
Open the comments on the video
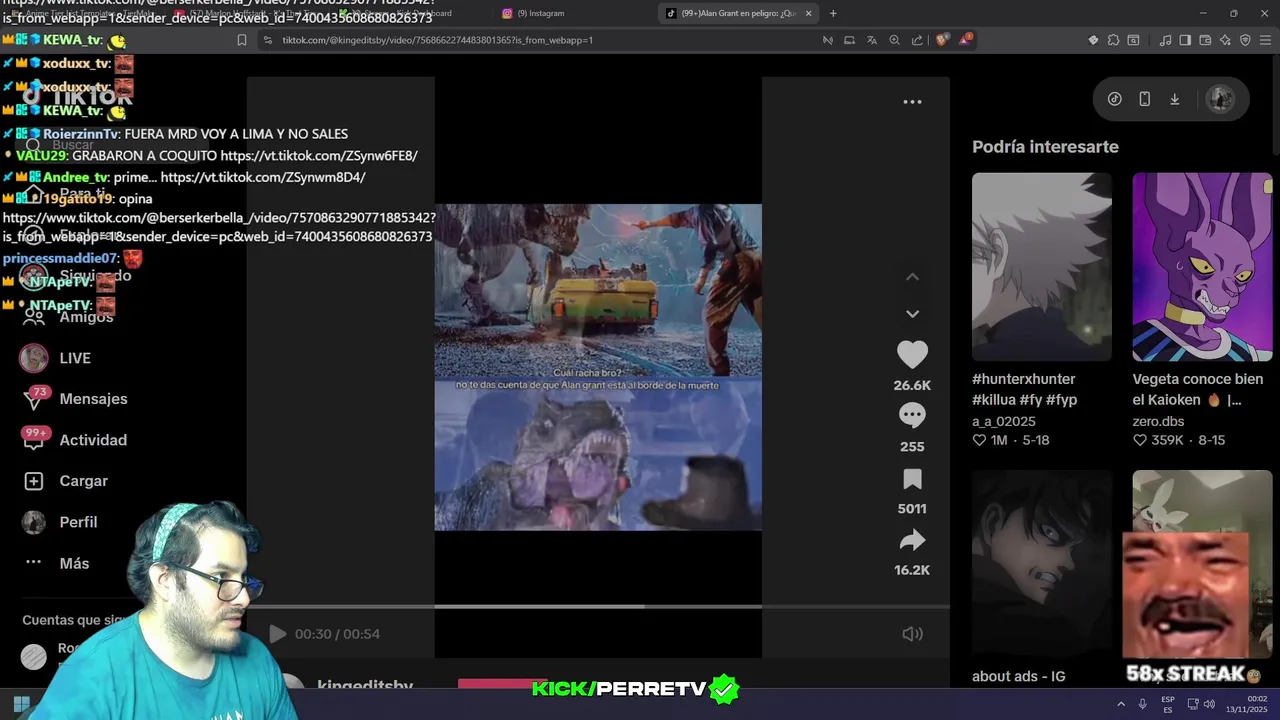tap(912, 416)
